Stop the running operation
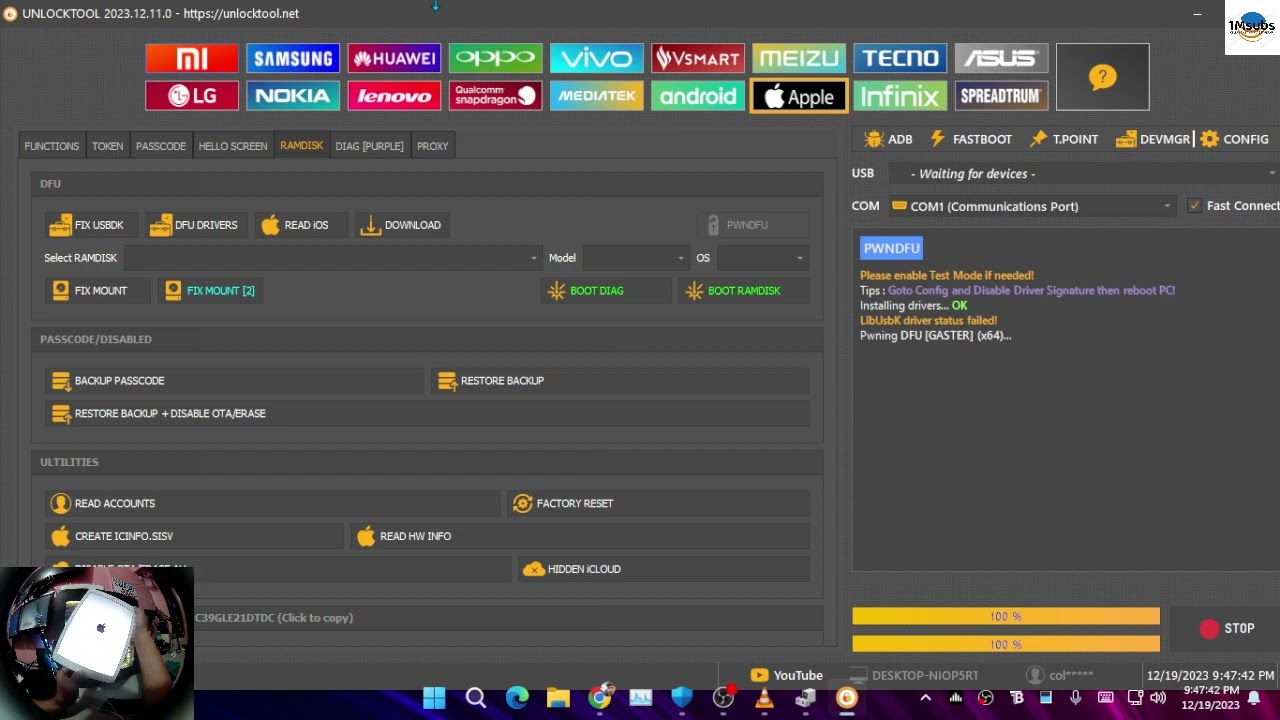 click(1227, 629)
